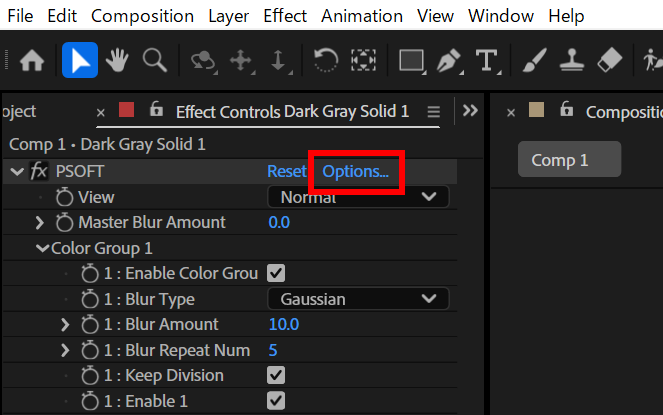Select the Rotation tool
663x415 pixels.
[326, 61]
